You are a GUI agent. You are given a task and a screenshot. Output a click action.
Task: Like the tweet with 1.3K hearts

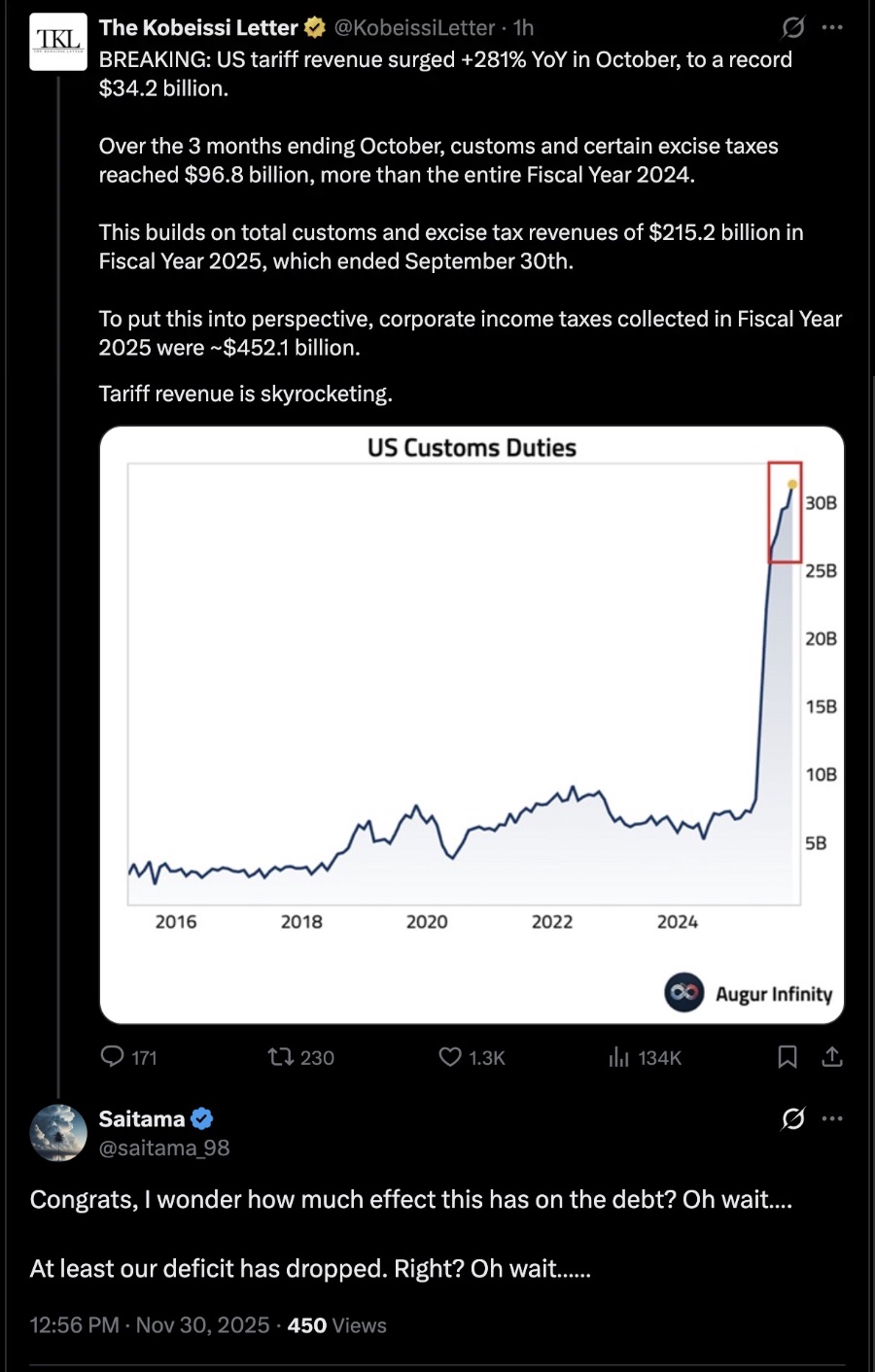click(x=450, y=1057)
